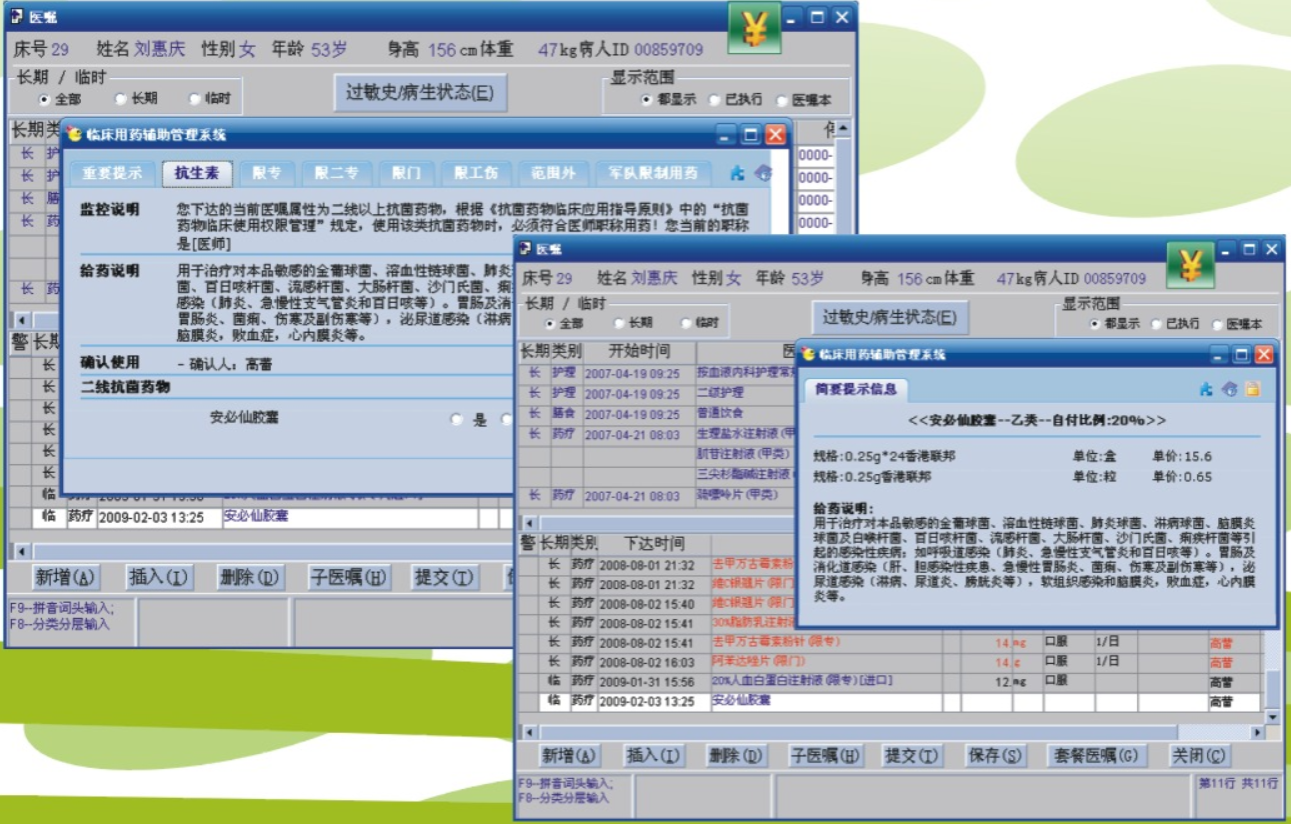Click the yen fee icon in front 医嘱 window
The width and height of the screenshot is (1291, 824).
(1190, 265)
